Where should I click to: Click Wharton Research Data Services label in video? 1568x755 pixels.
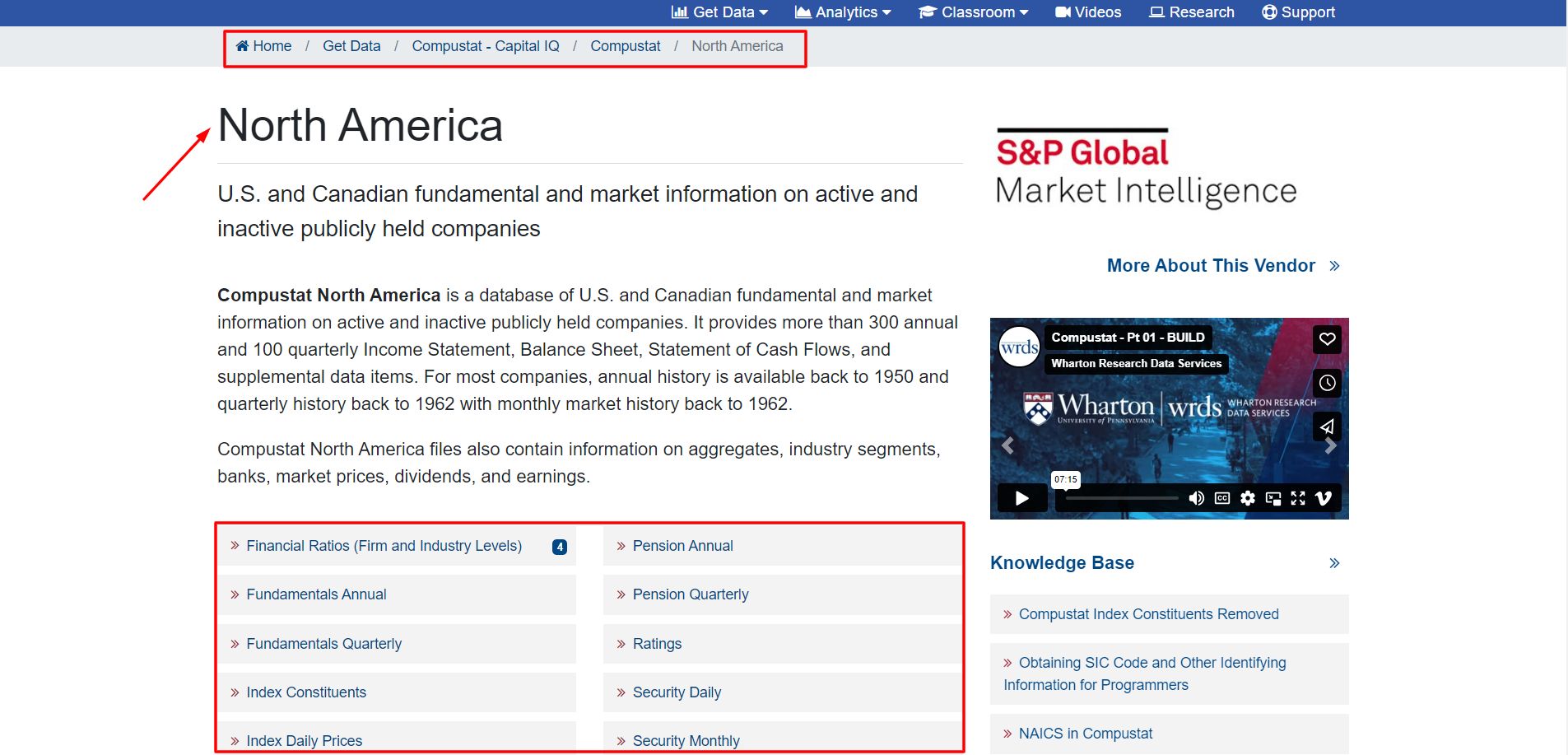pyautogui.click(x=1137, y=363)
